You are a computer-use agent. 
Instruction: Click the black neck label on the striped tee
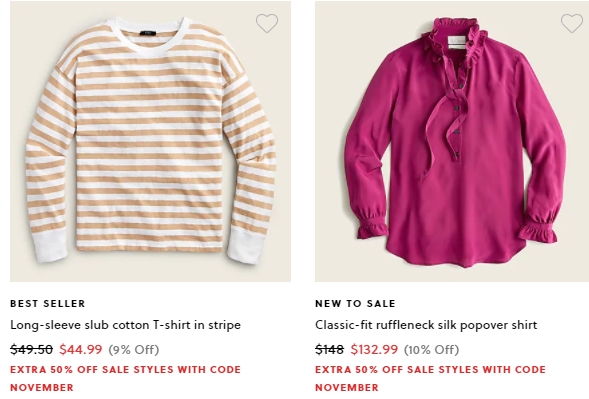[x=148, y=33]
